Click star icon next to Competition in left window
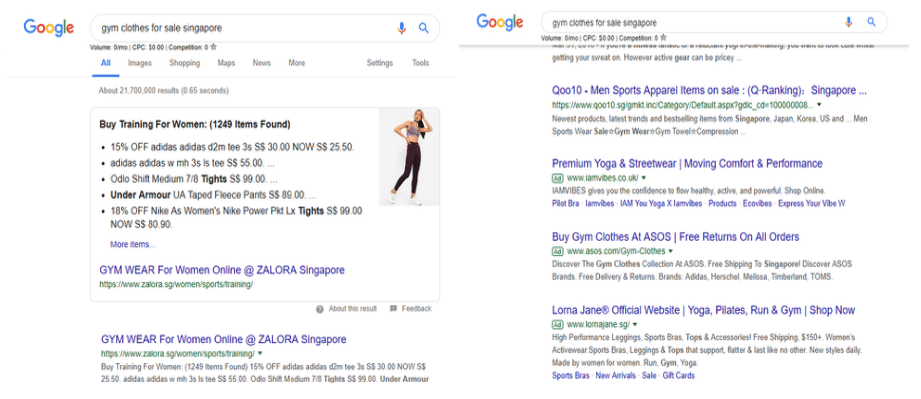Image resolution: width=921 pixels, height=399 pixels. pos(213,47)
